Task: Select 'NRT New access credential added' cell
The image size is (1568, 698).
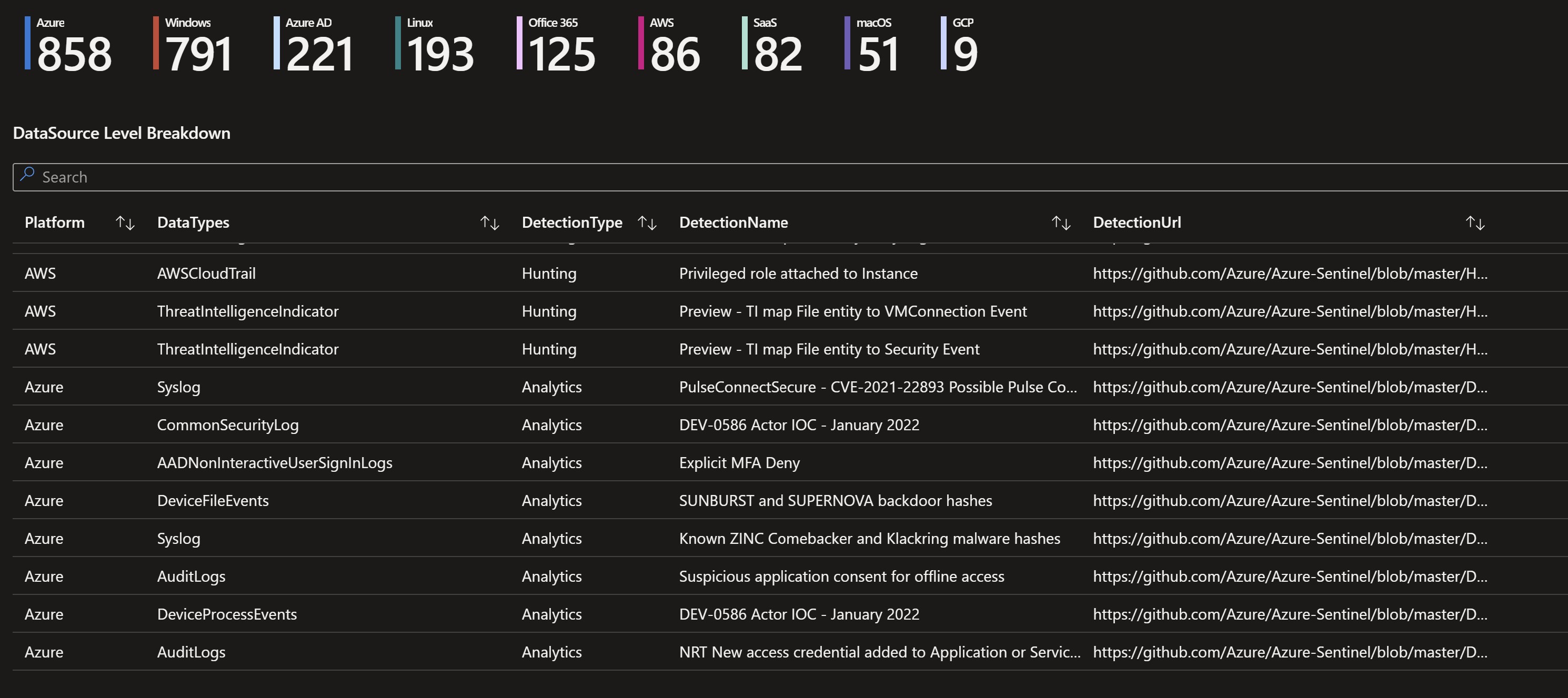Action: tap(880, 652)
